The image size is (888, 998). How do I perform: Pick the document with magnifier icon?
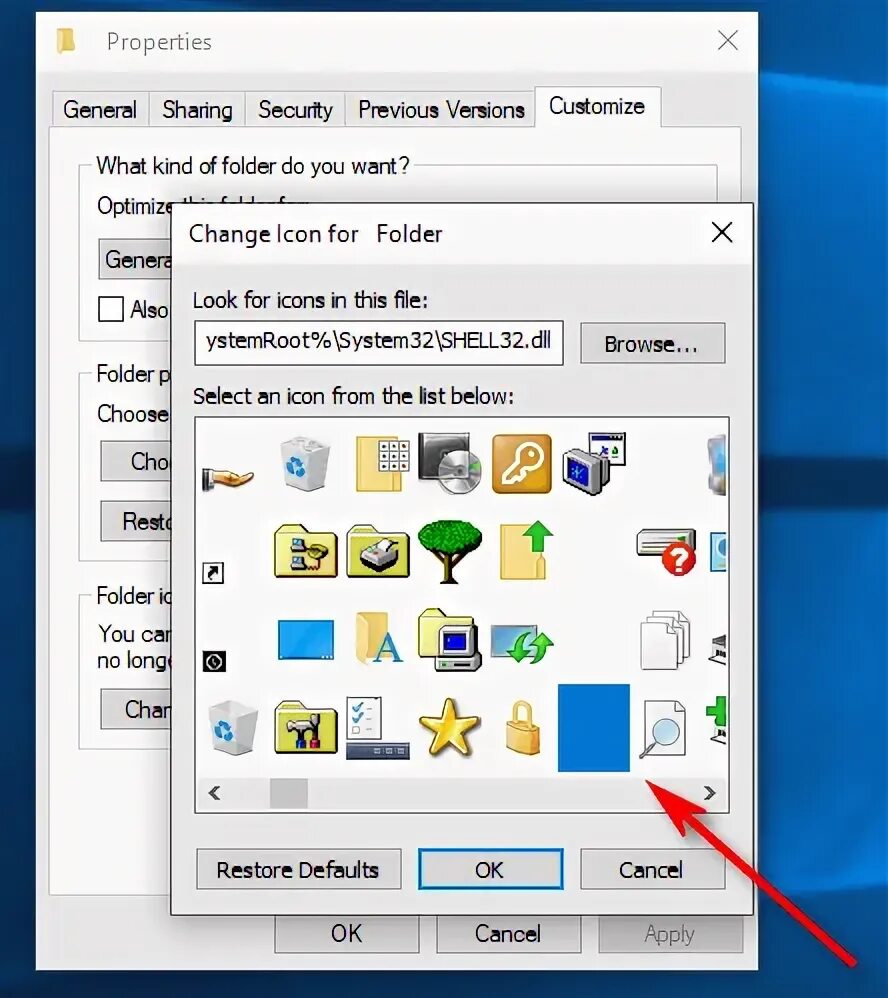(663, 729)
